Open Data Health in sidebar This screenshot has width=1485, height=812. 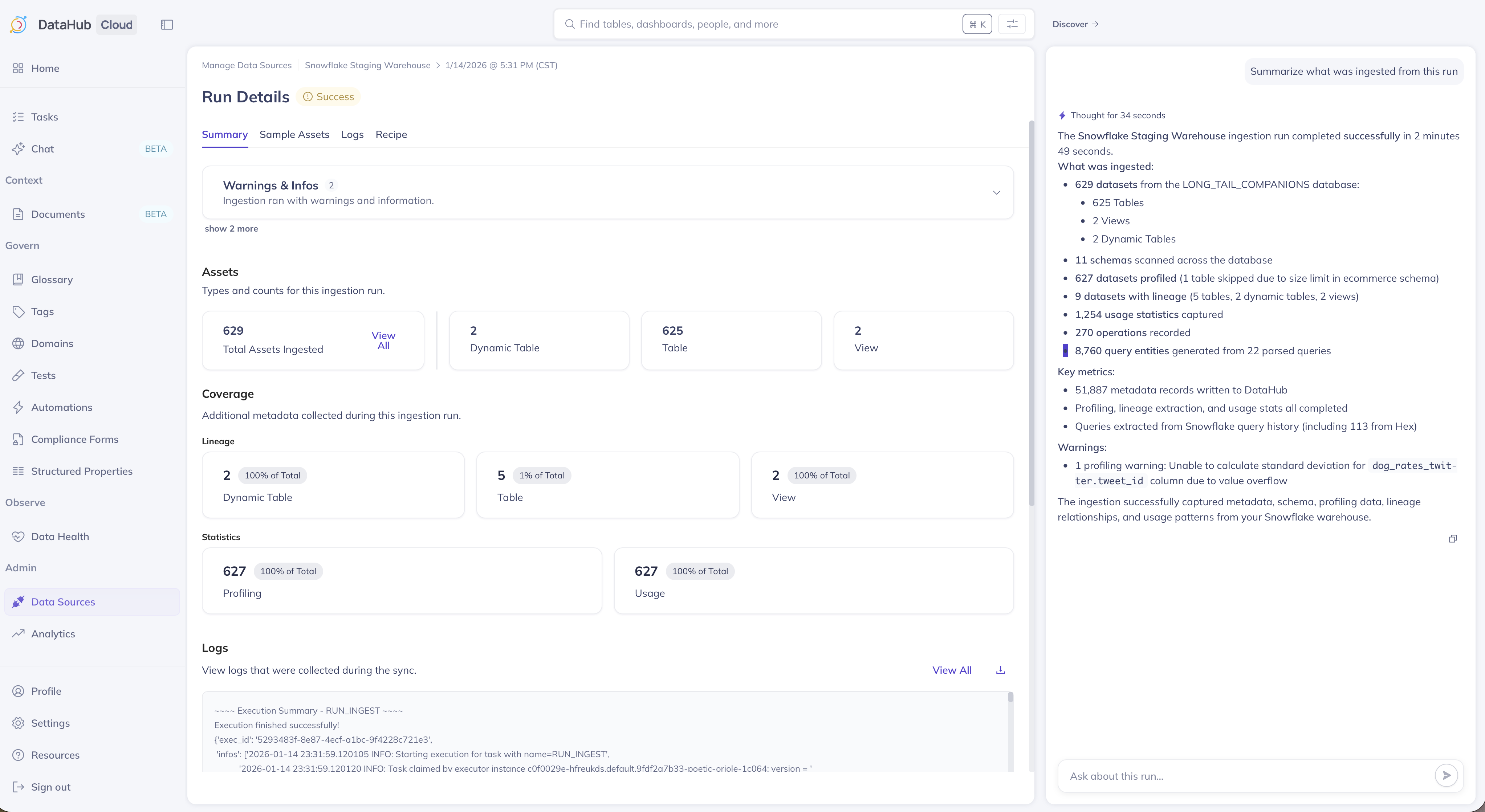60,536
